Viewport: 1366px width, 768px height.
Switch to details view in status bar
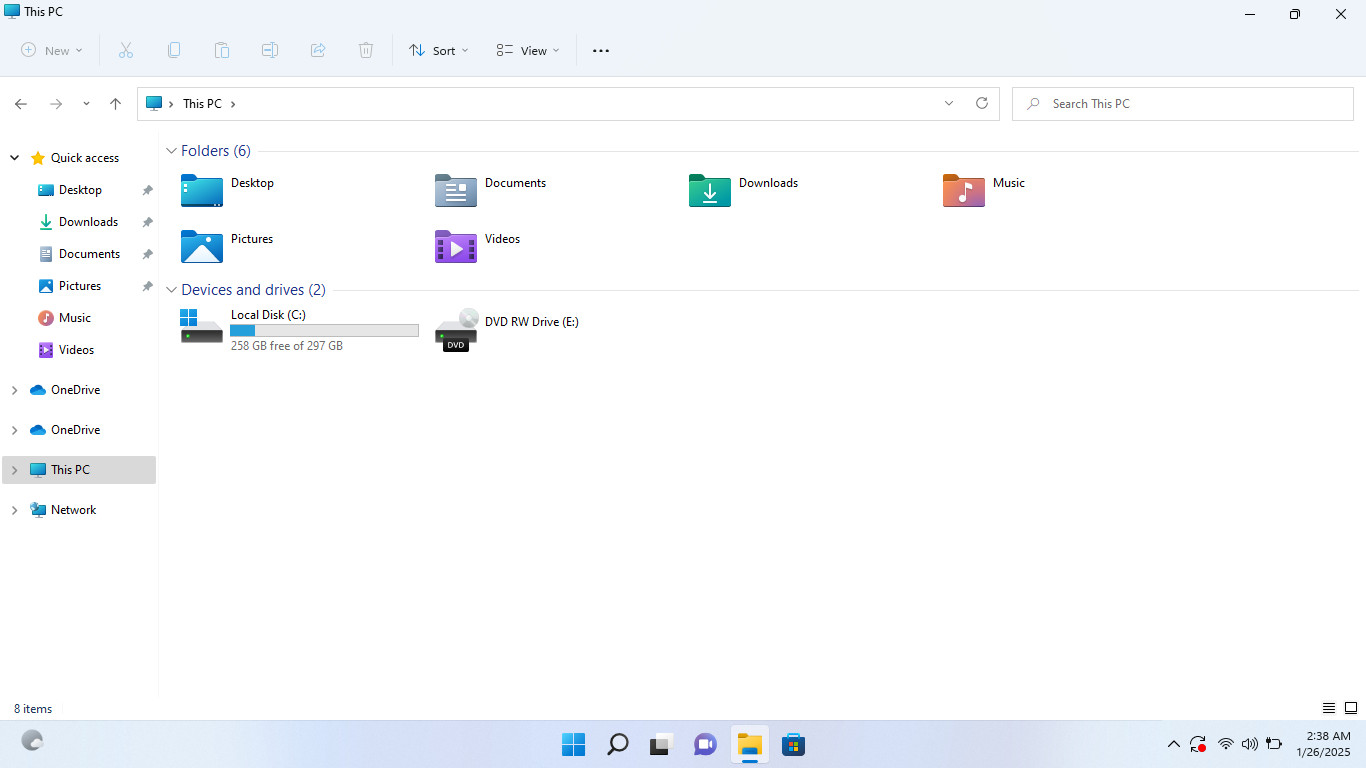pos(1329,708)
